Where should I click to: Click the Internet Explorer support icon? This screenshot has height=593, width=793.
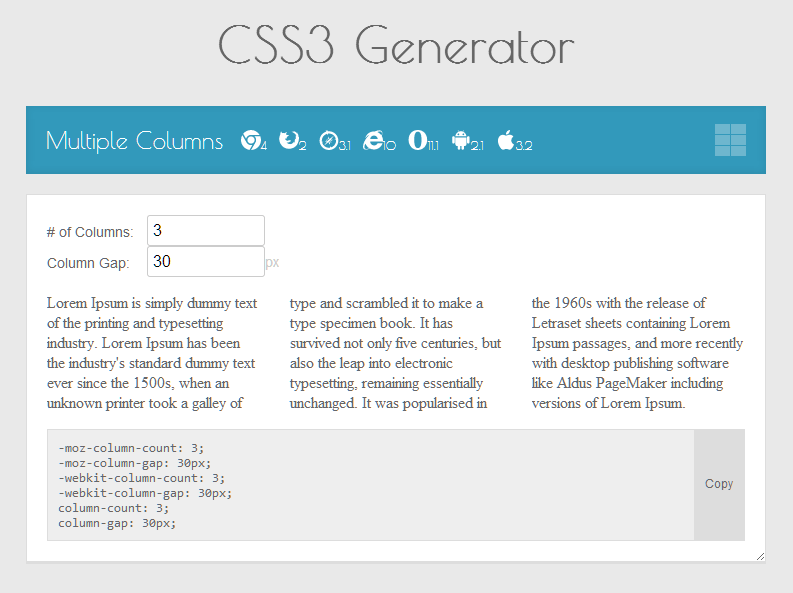pos(374,141)
